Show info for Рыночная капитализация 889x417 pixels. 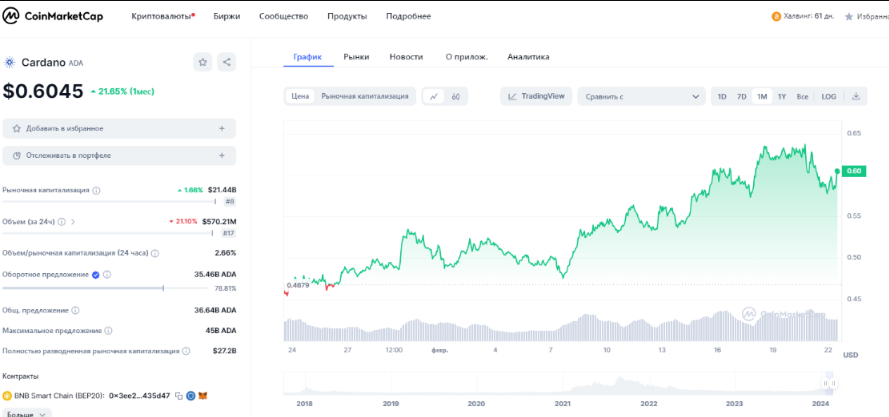(96, 191)
